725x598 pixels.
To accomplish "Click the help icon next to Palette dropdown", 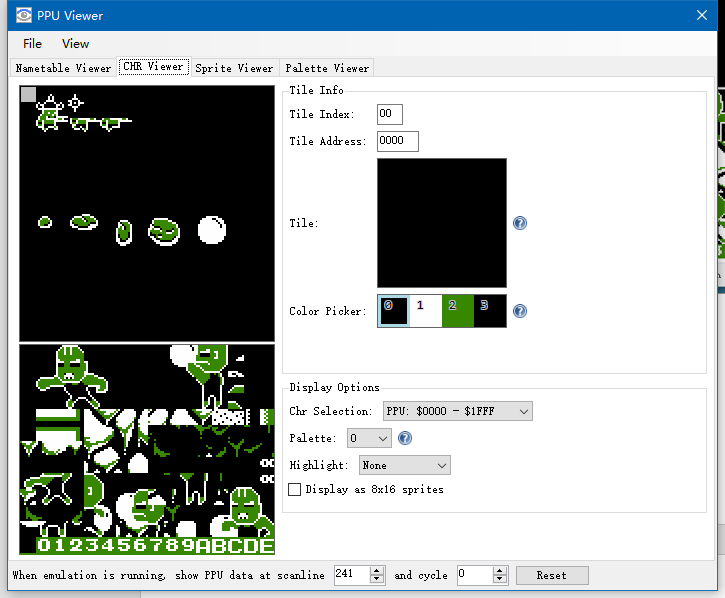I will click(405, 438).
